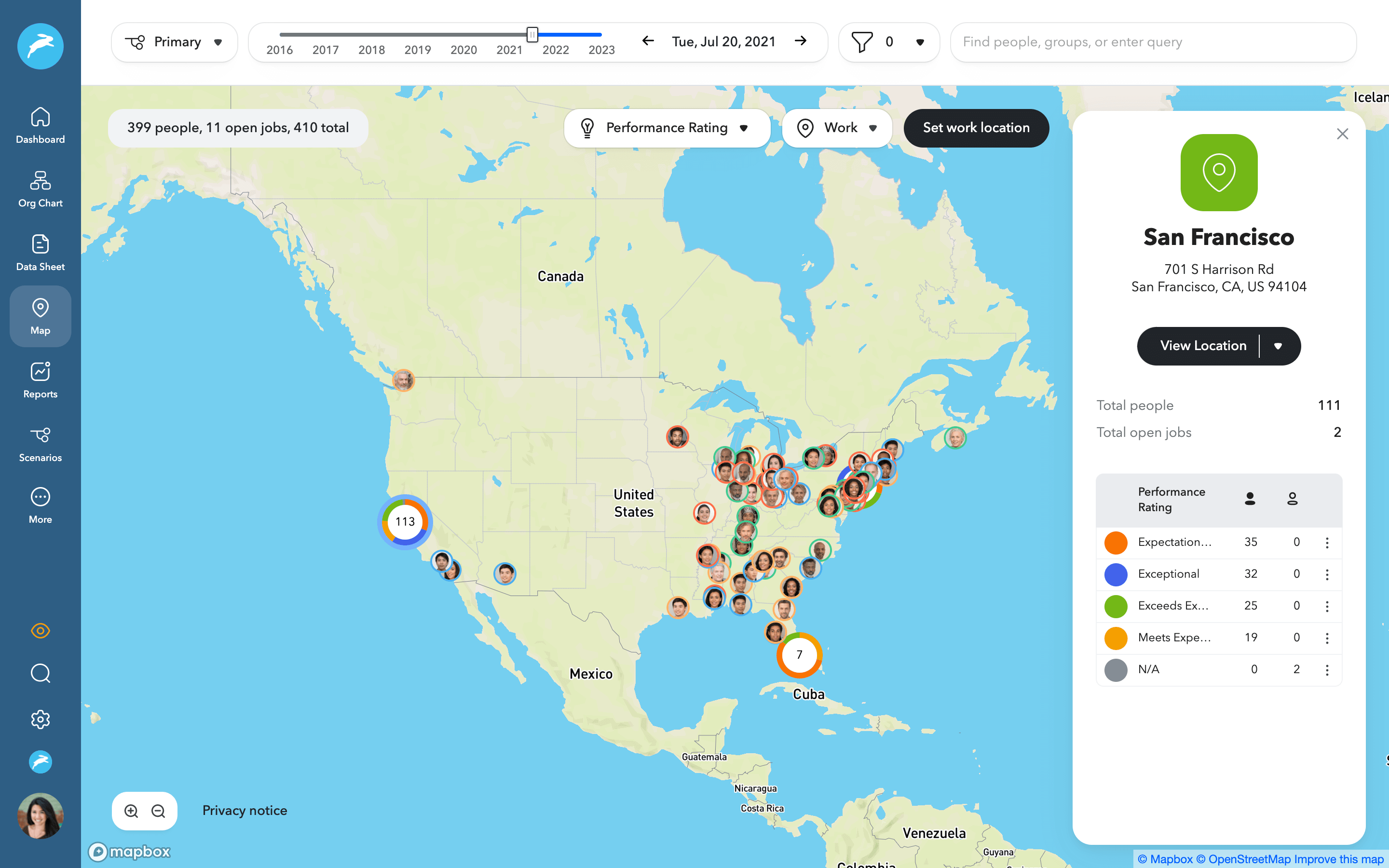Open the Data Sheet view

(x=40, y=253)
